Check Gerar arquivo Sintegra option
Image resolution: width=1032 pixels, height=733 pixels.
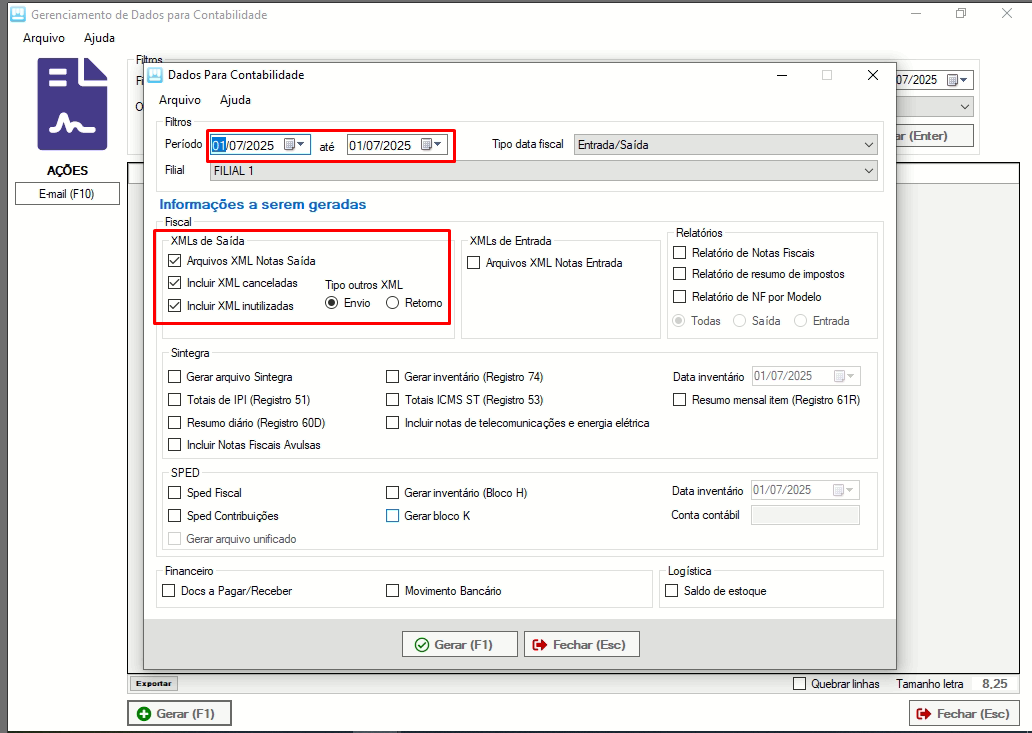click(x=175, y=377)
